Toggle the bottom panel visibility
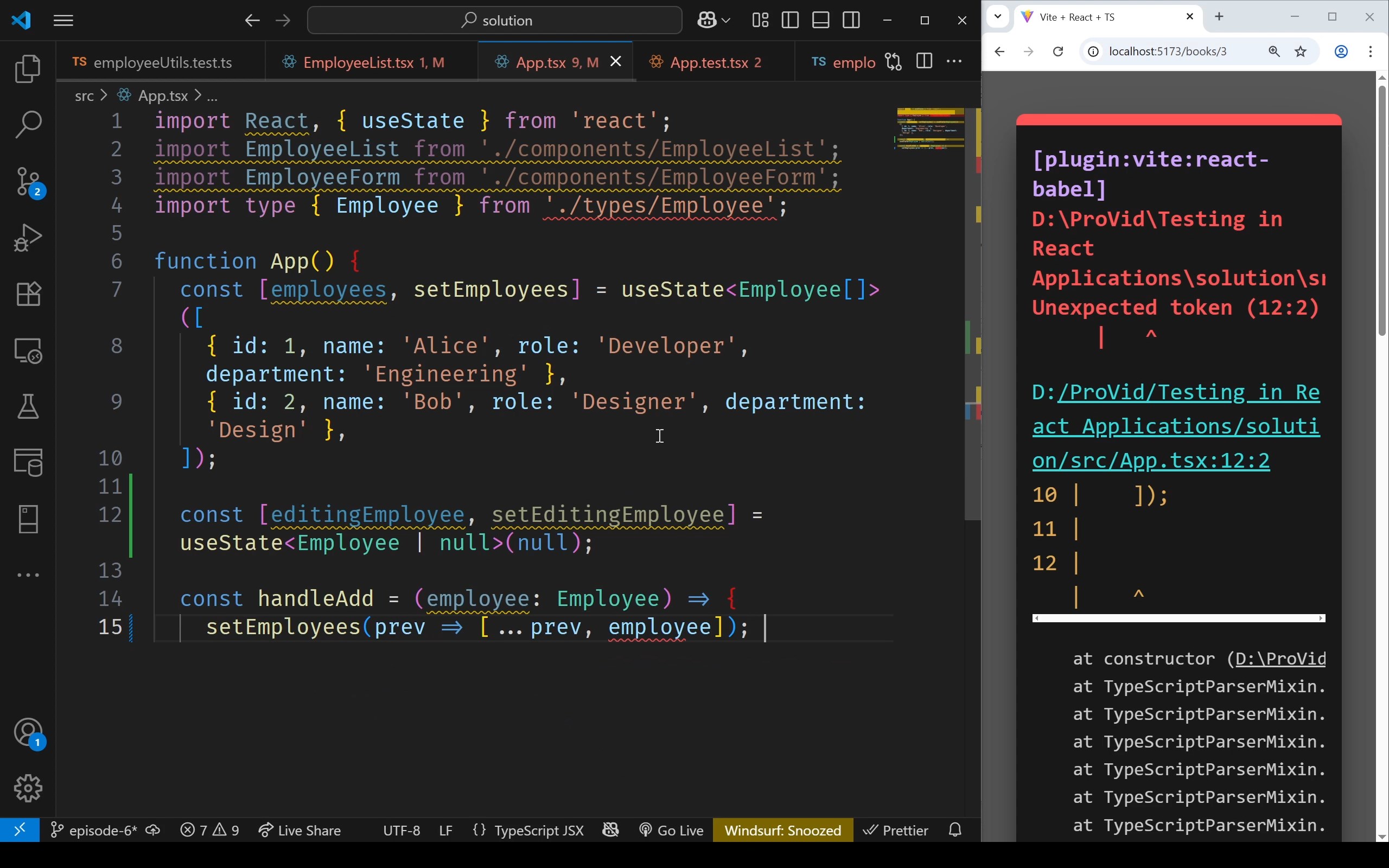This screenshot has width=1389, height=868. click(x=820, y=20)
